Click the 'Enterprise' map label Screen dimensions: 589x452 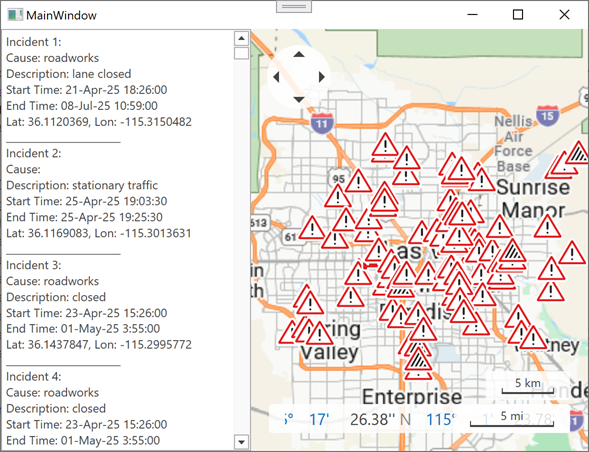tap(412, 396)
